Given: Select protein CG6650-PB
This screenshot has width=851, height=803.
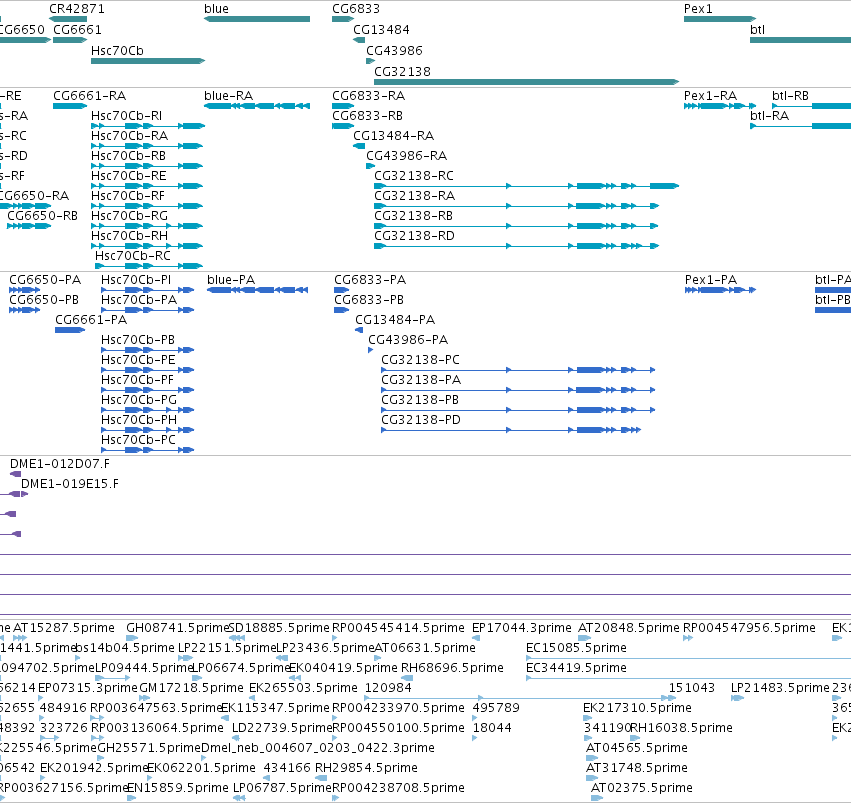Looking at the screenshot, I should (24, 310).
